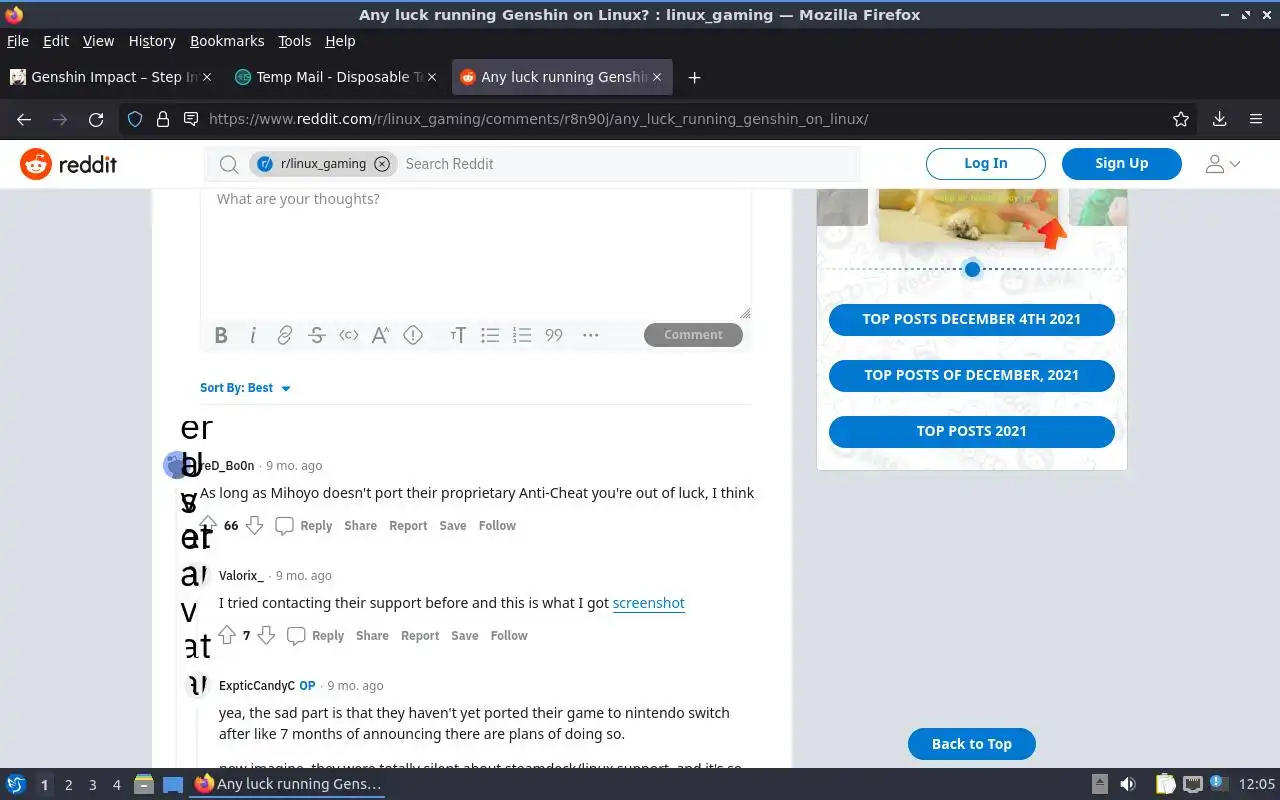Save the Valorix_ comment
The height and width of the screenshot is (800, 1280).
[465, 635]
